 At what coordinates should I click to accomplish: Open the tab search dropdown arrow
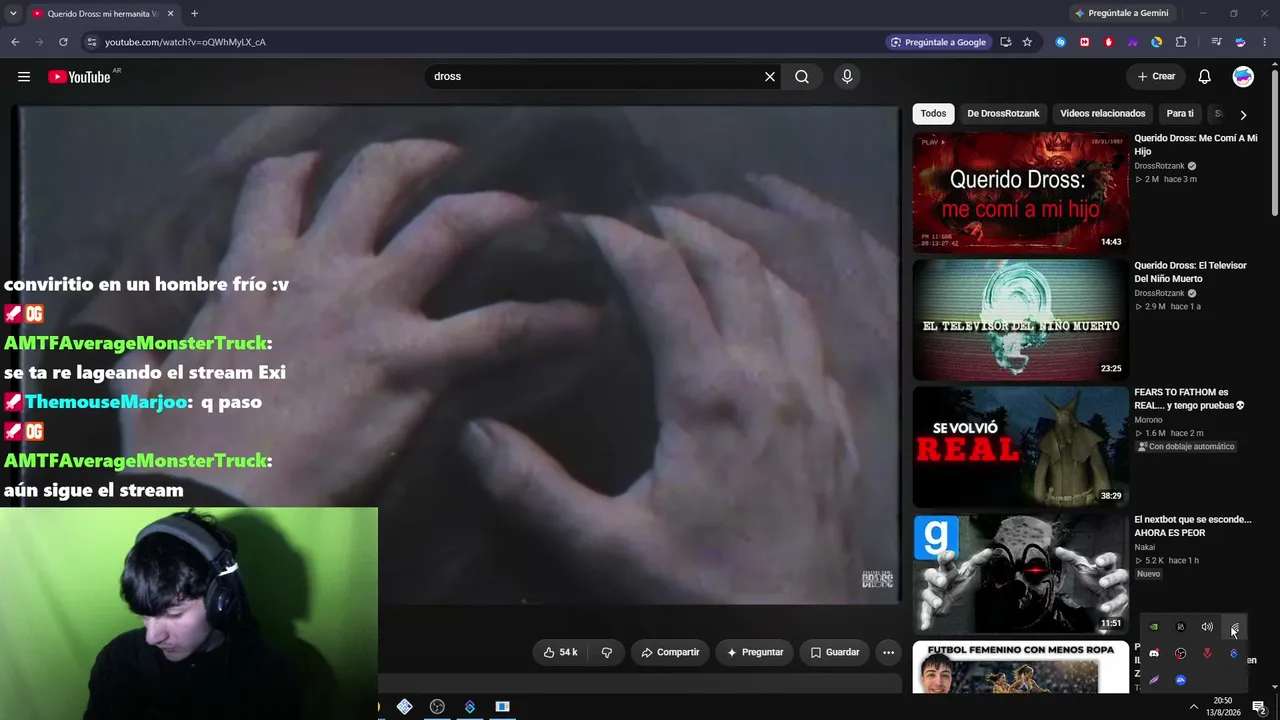point(13,14)
